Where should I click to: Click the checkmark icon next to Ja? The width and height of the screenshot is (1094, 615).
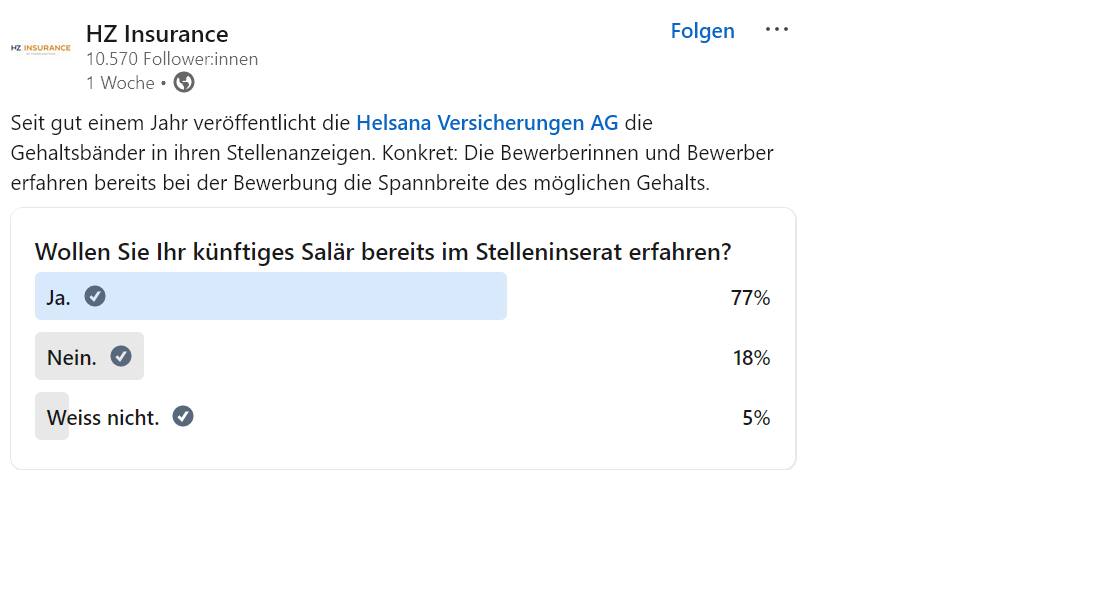(x=93, y=295)
